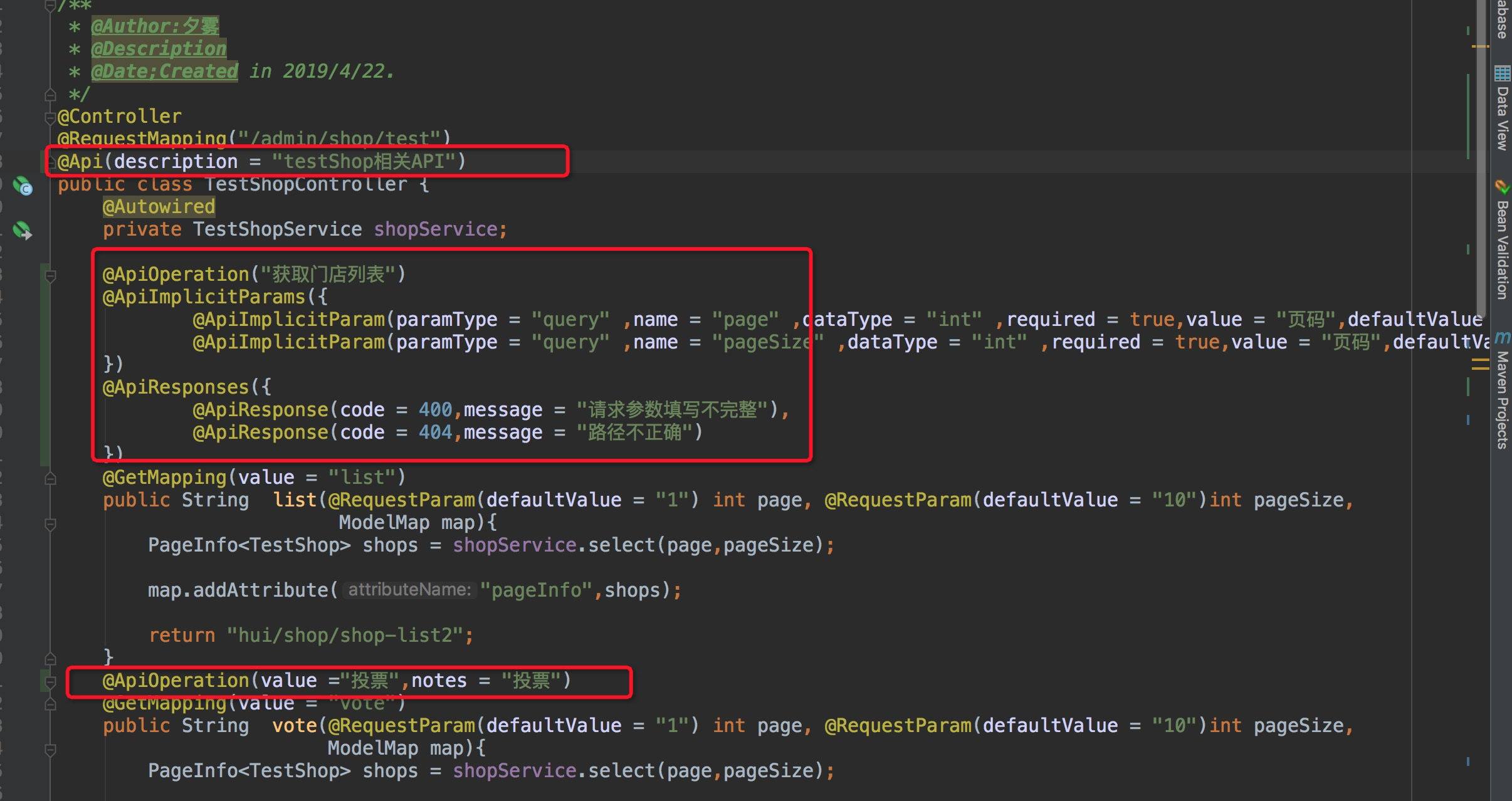Click the "10" defaultValue in the list method signature
This screenshot has height=801, width=1512.
click(1175, 500)
